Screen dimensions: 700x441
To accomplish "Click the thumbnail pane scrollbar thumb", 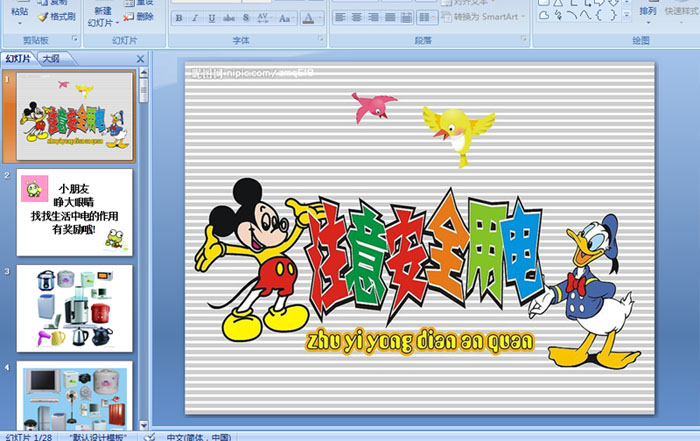I will pyautogui.click(x=143, y=91).
